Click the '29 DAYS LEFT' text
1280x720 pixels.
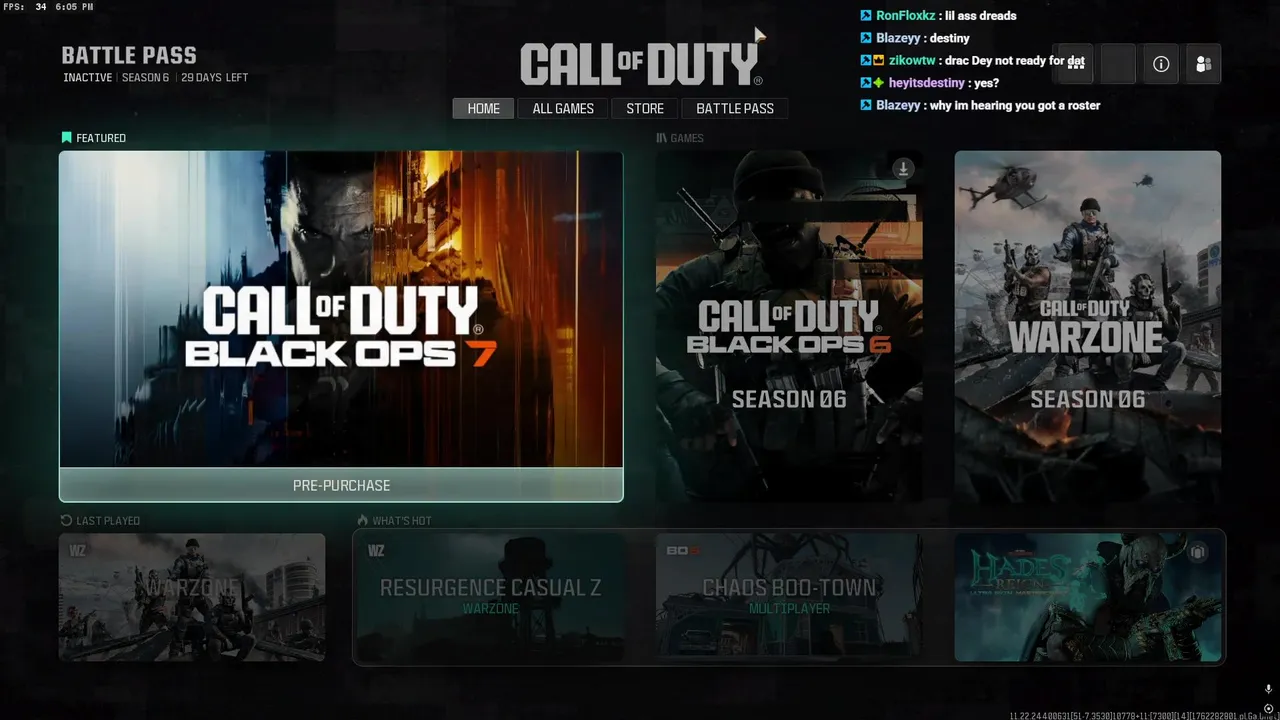coord(215,78)
